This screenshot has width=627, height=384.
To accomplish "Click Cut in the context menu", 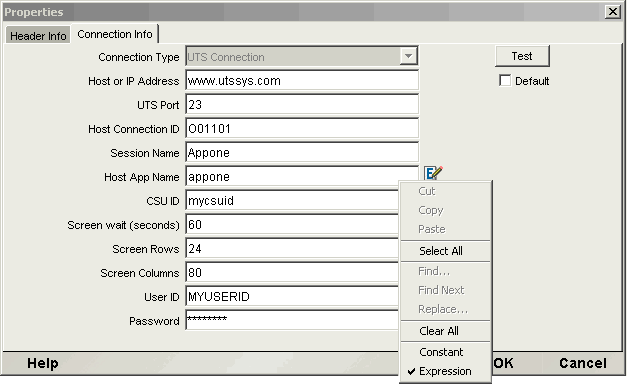I will coord(445,191).
